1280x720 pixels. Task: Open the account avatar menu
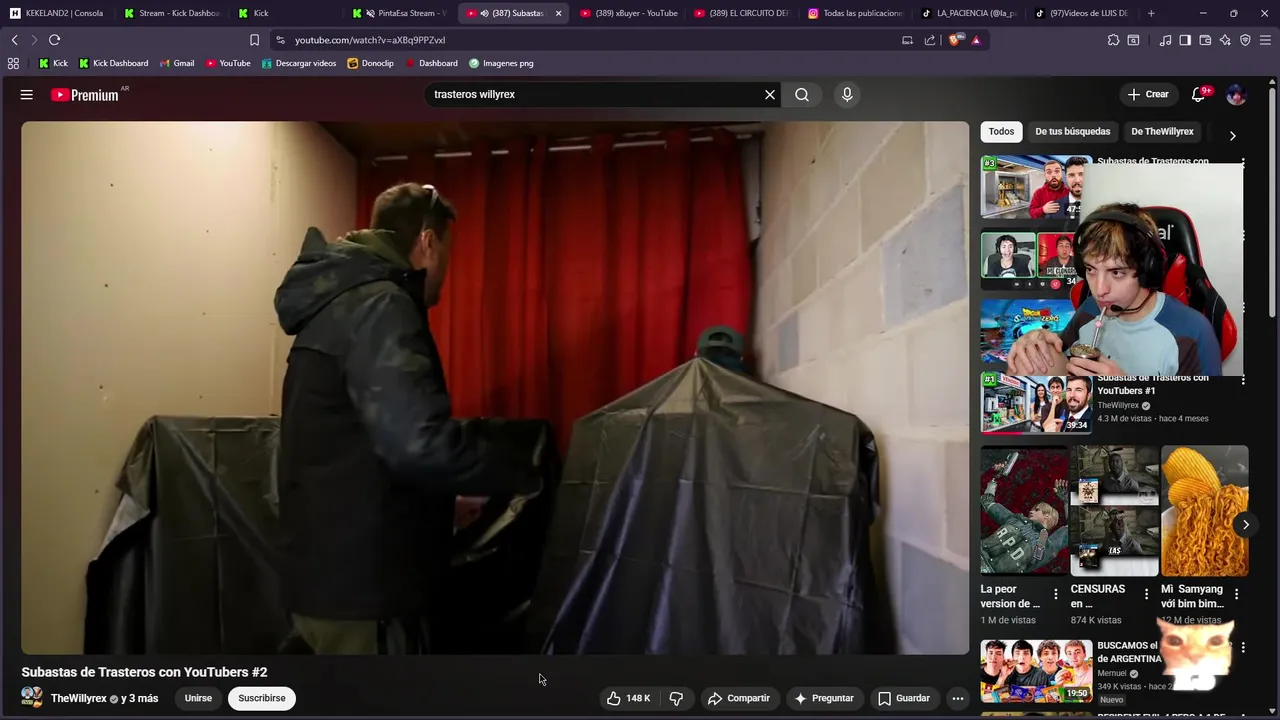pos(1236,94)
